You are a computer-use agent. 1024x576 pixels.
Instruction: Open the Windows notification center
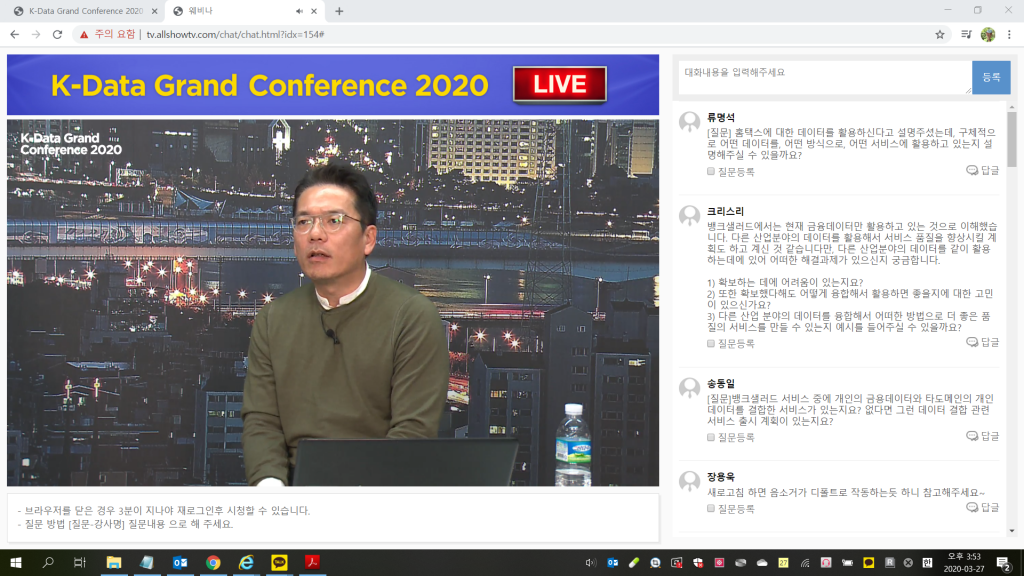(x=1004, y=563)
